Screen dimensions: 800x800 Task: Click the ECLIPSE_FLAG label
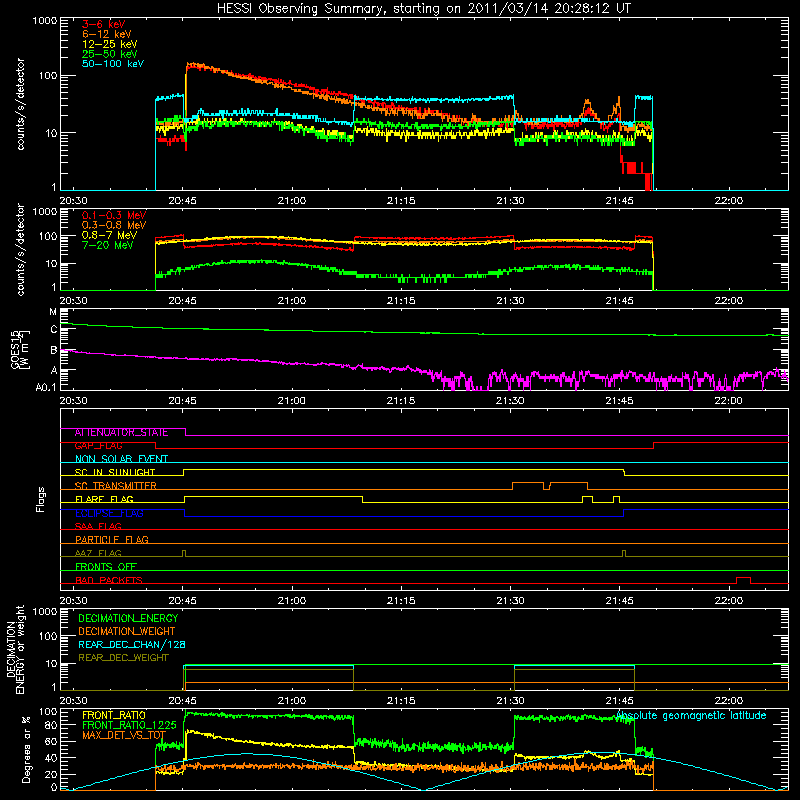coord(109,513)
